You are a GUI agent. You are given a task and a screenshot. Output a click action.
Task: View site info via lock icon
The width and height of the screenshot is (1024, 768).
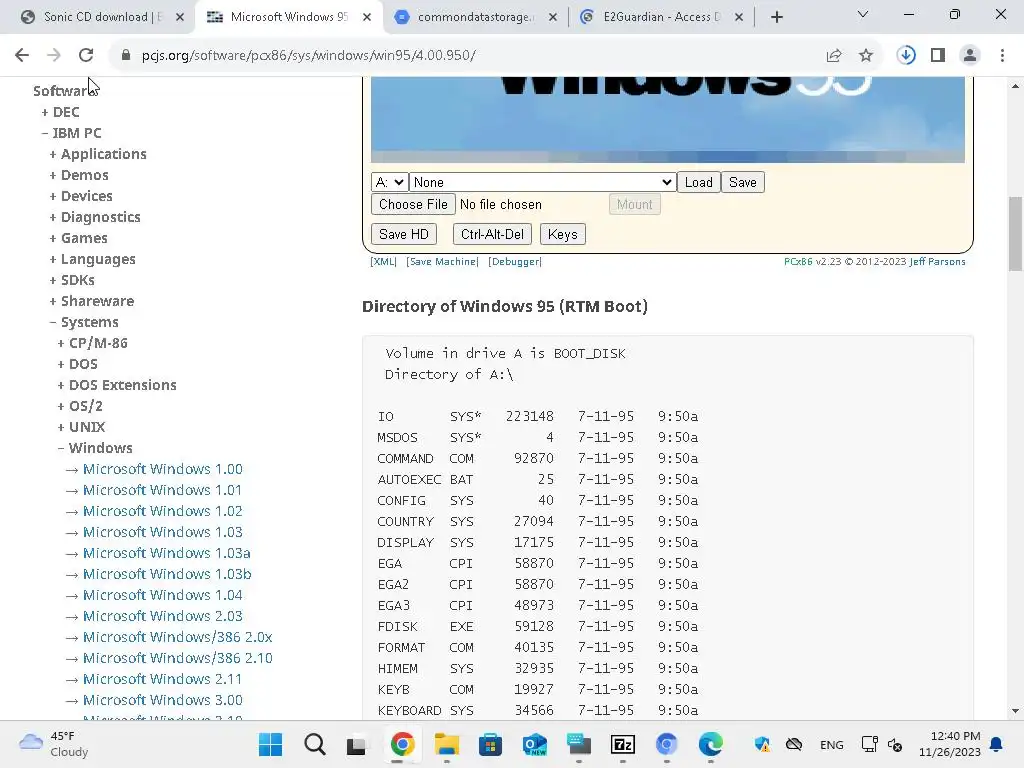coord(126,56)
